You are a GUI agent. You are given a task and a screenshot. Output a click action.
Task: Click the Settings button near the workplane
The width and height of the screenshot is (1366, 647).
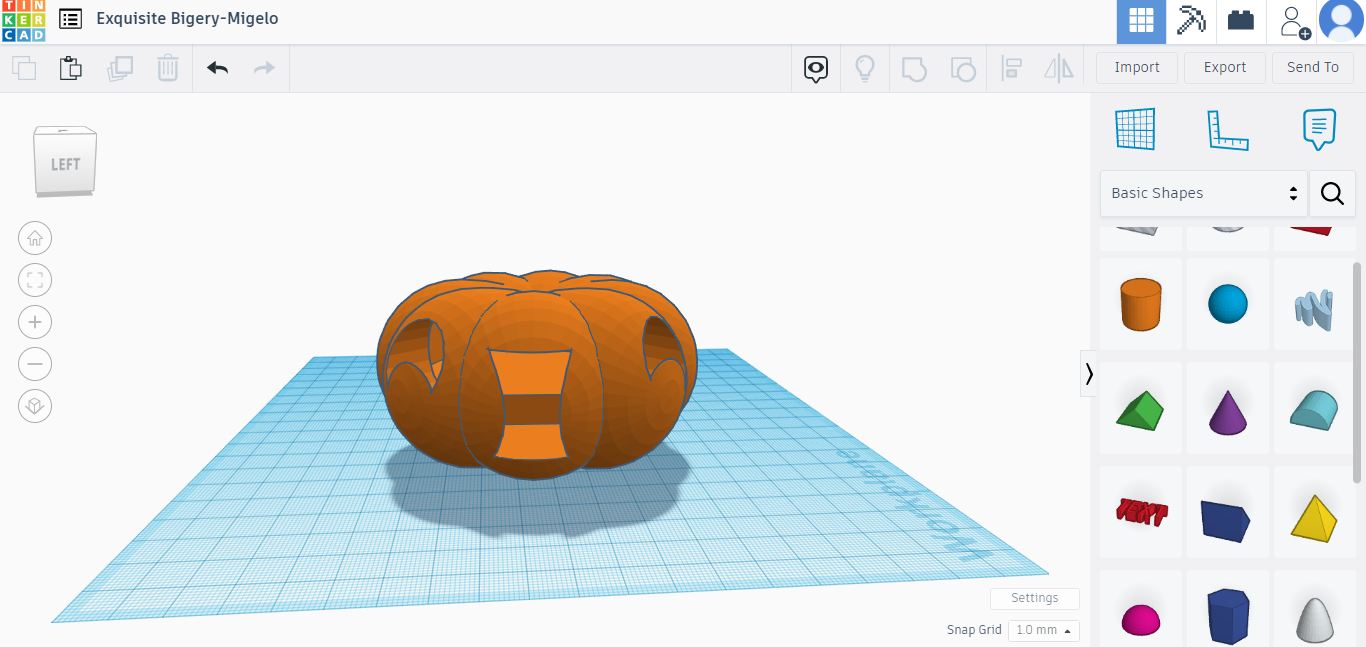tap(1034, 598)
